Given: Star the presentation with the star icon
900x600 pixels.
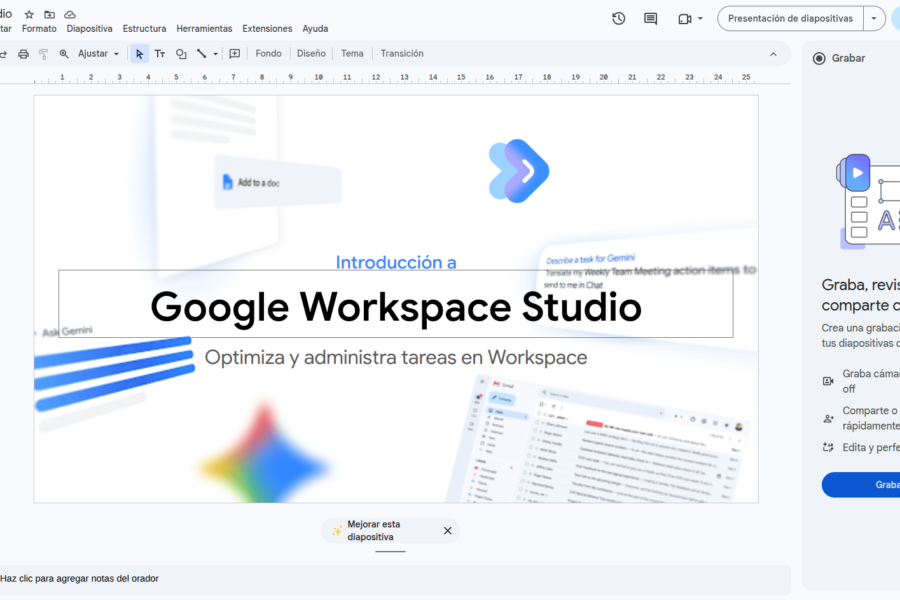Looking at the screenshot, I should point(29,14).
